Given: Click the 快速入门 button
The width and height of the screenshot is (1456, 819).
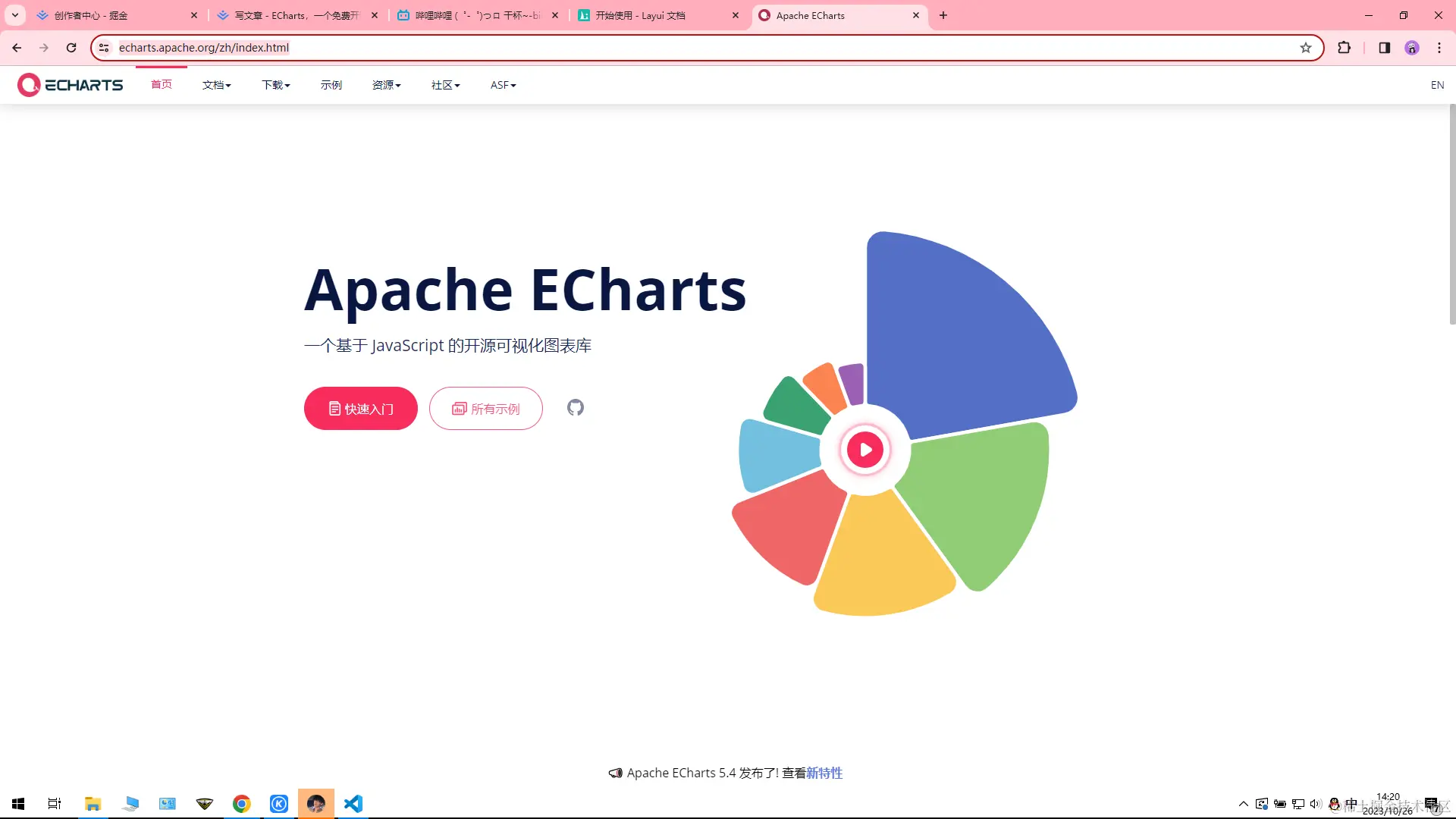Looking at the screenshot, I should pos(361,409).
